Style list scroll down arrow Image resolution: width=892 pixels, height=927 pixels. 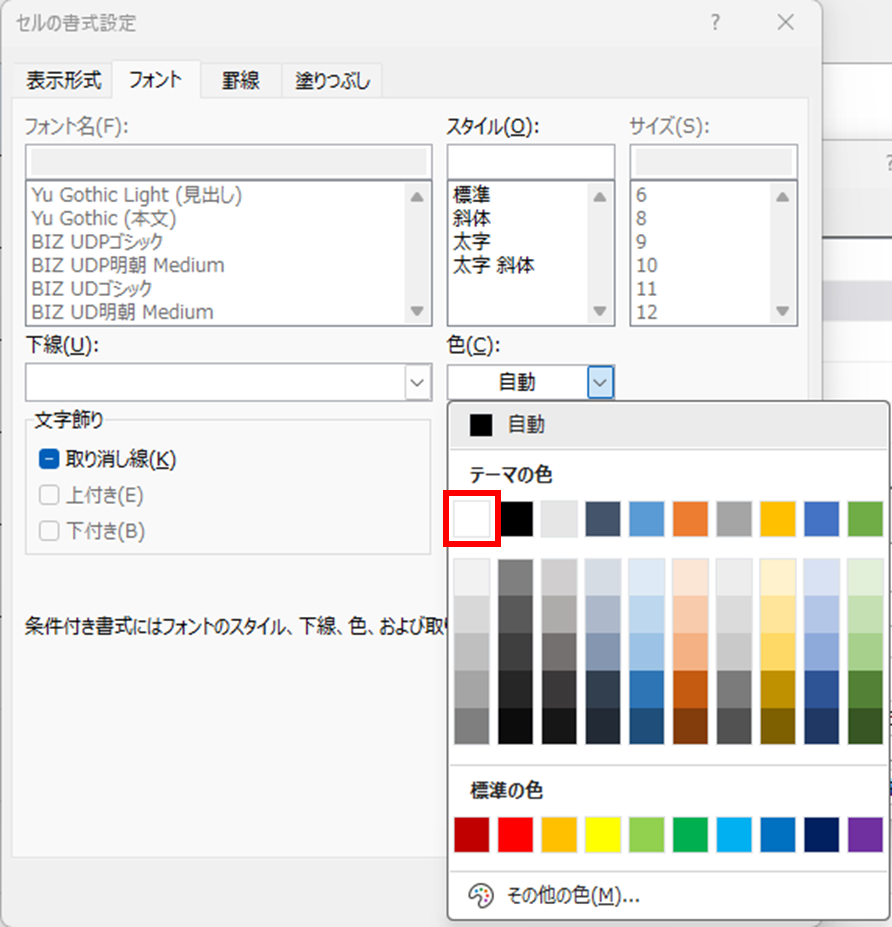tap(599, 311)
